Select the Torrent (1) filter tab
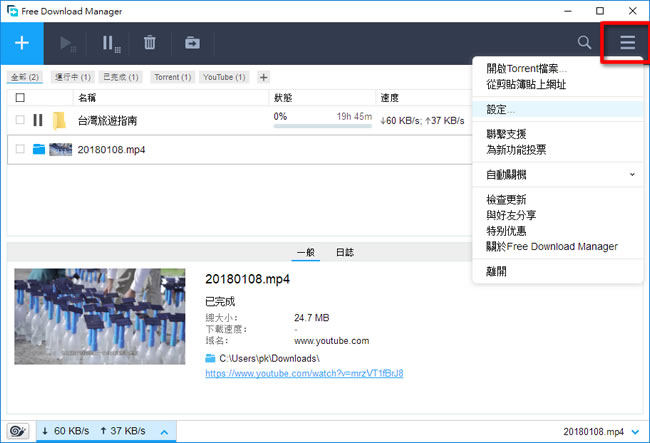This screenshot has height=443, width=650. click(x=172, y=77)
